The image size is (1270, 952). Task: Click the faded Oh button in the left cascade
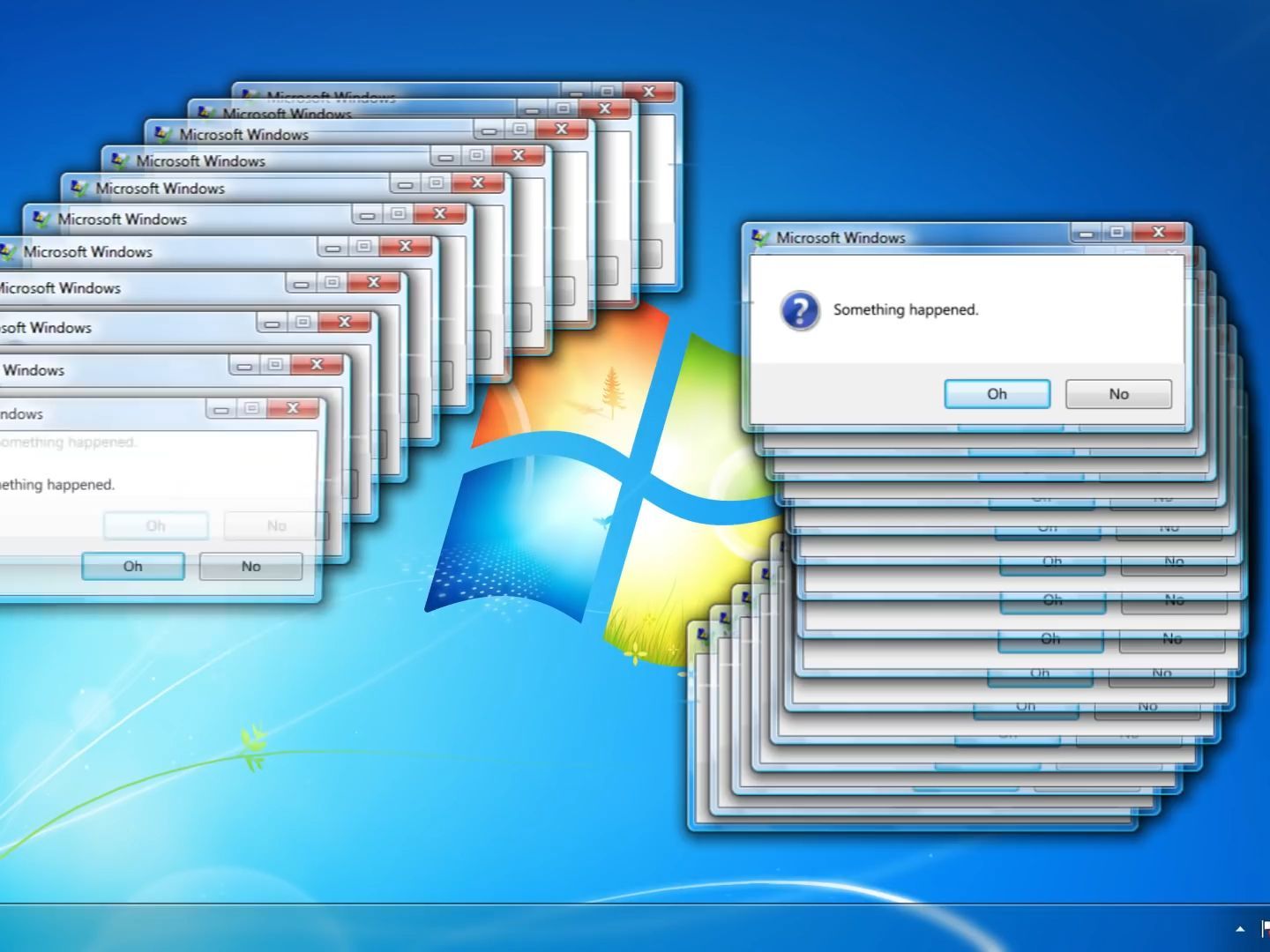(x=156, y=525)
